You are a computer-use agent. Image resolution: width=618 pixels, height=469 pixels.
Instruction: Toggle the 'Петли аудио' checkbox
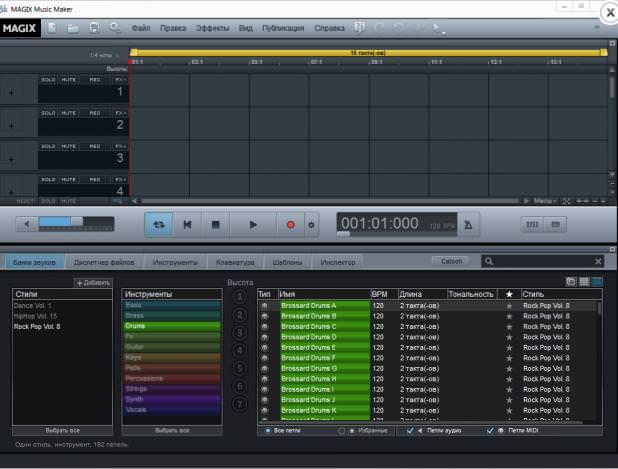tap(410, 430)
